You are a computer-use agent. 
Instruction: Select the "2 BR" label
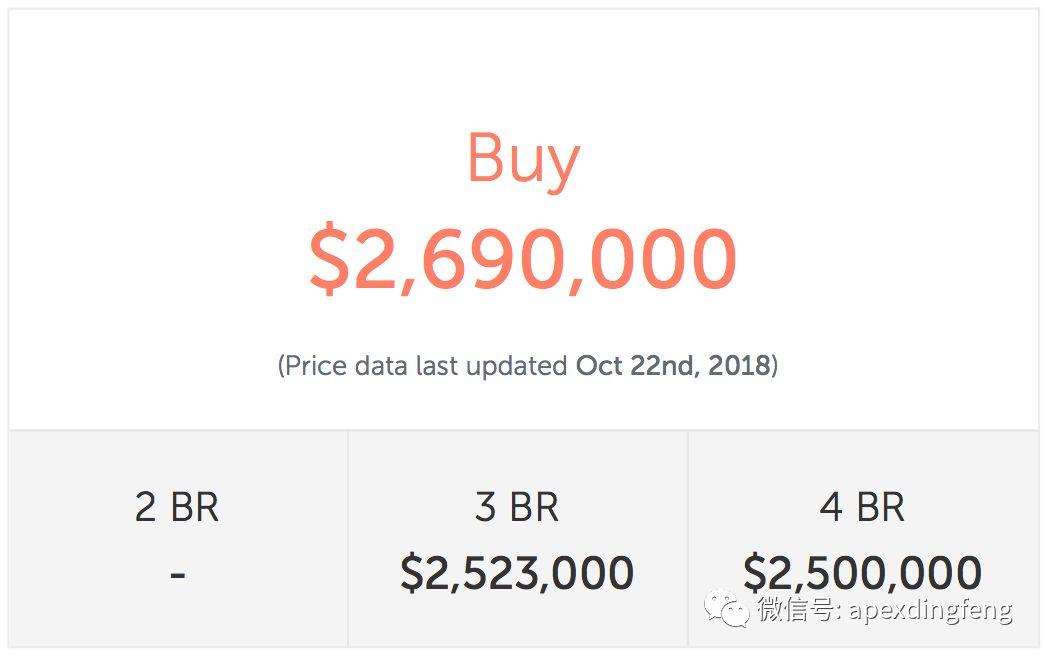pyautogui.click(x=177, y=508)
